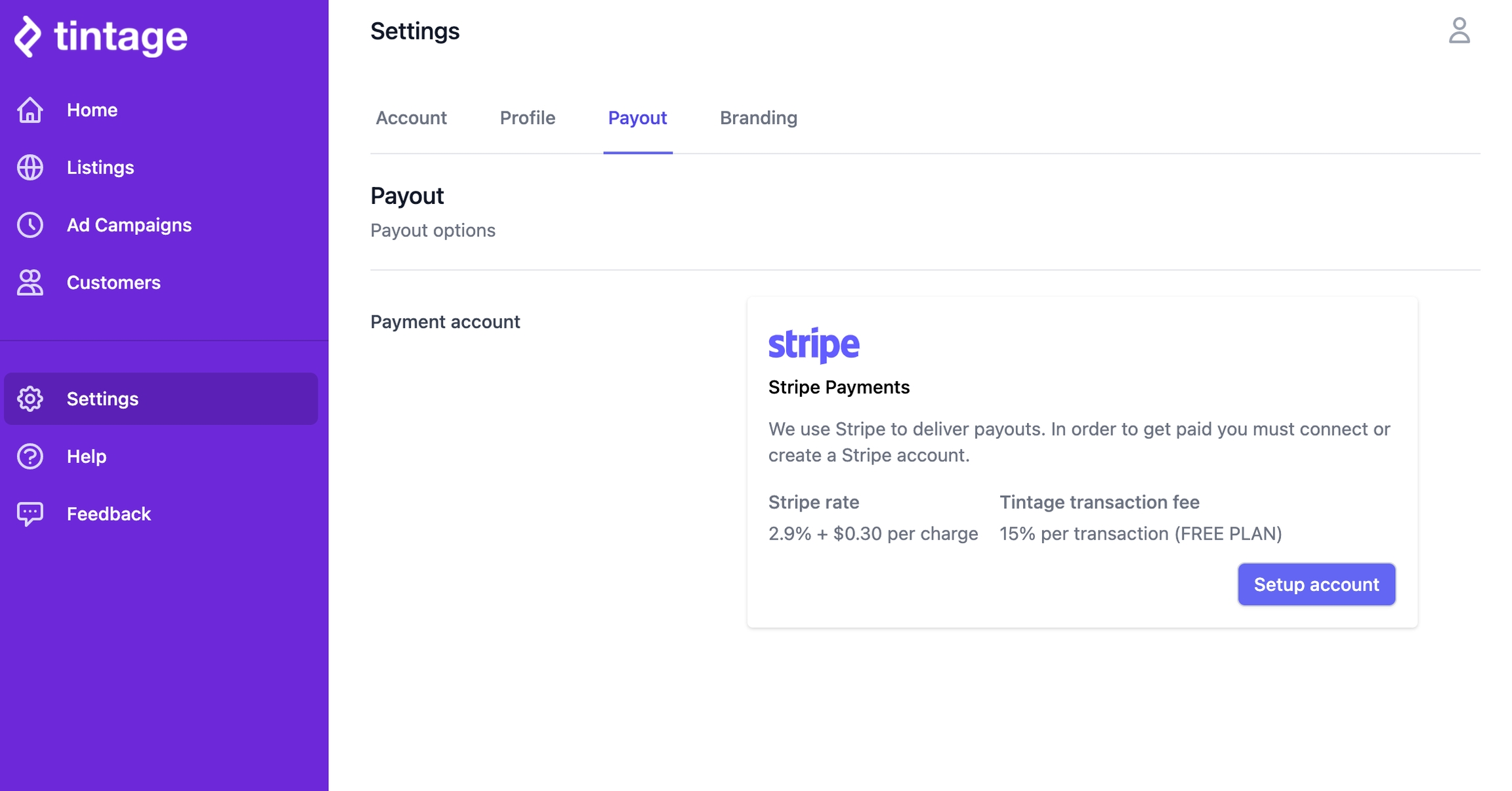Open the Help sidebar link

pos(87,456)
